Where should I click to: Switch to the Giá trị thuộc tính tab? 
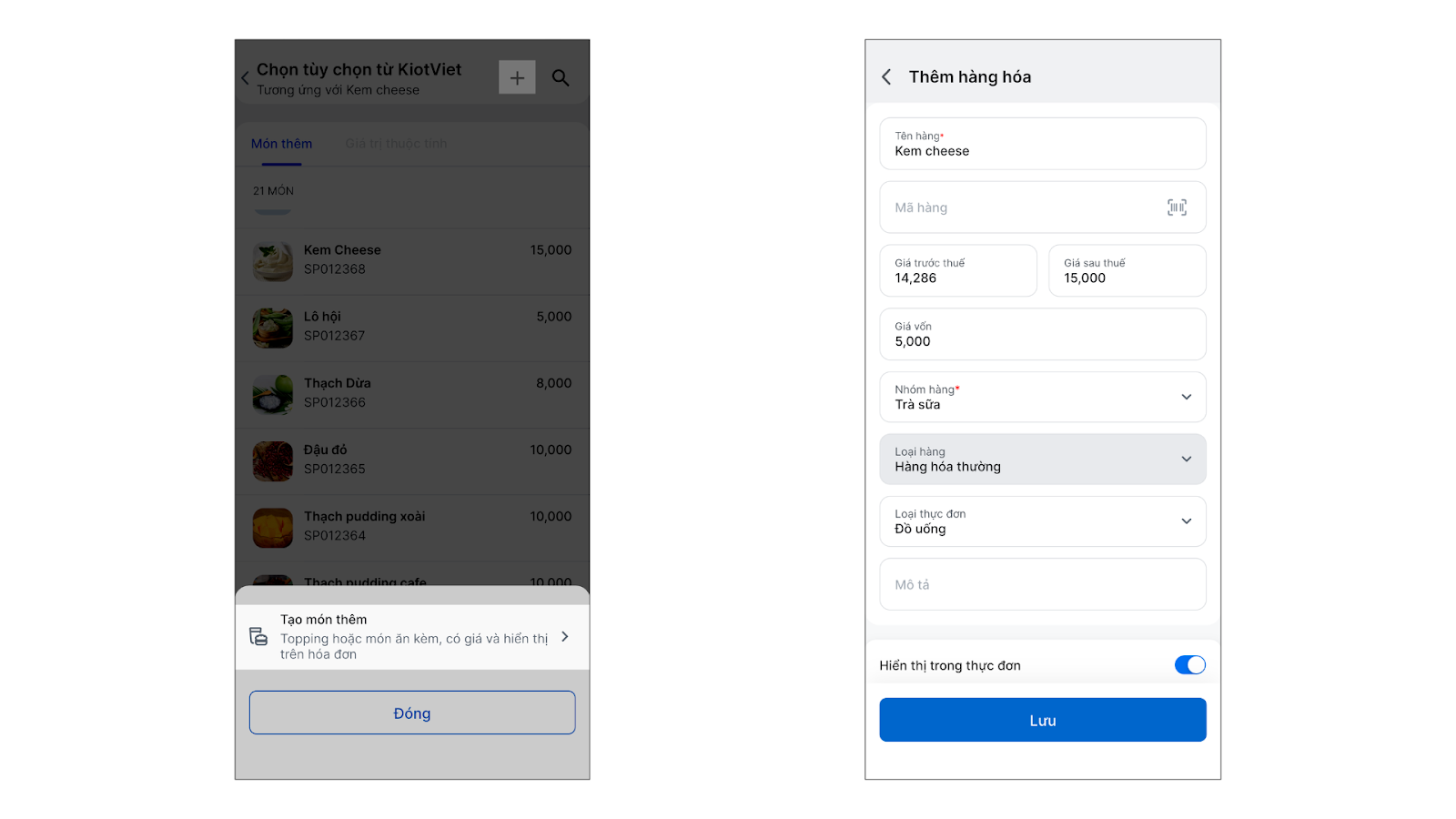pos(396,144)
